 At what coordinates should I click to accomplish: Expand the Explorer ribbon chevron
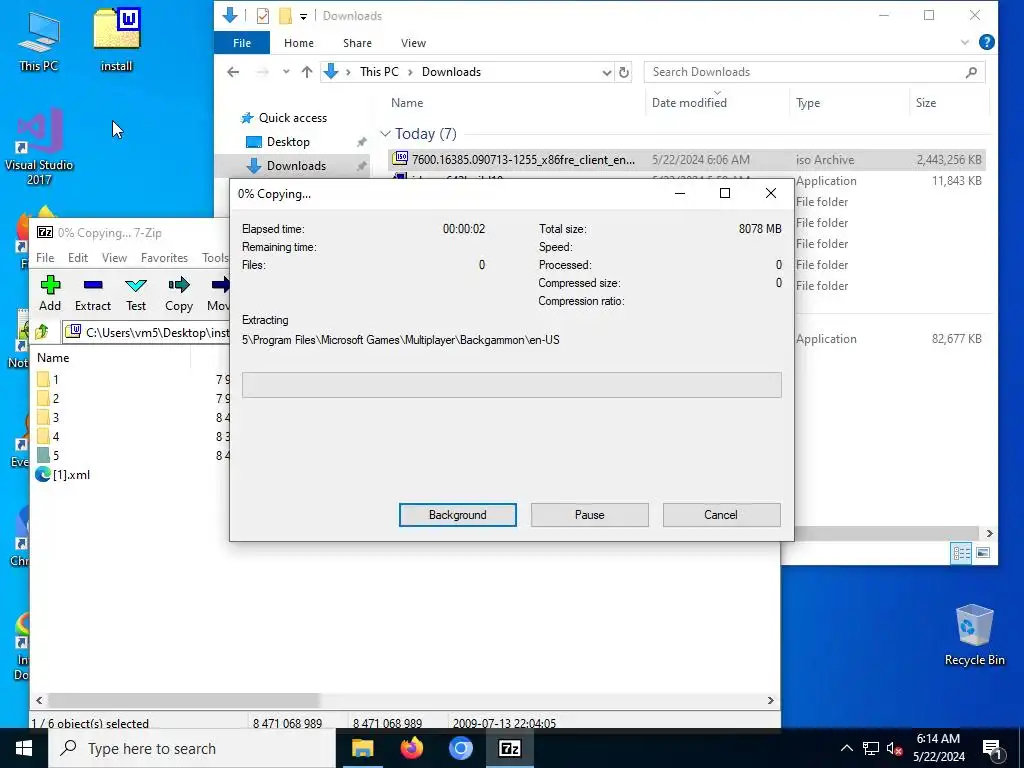965,43
